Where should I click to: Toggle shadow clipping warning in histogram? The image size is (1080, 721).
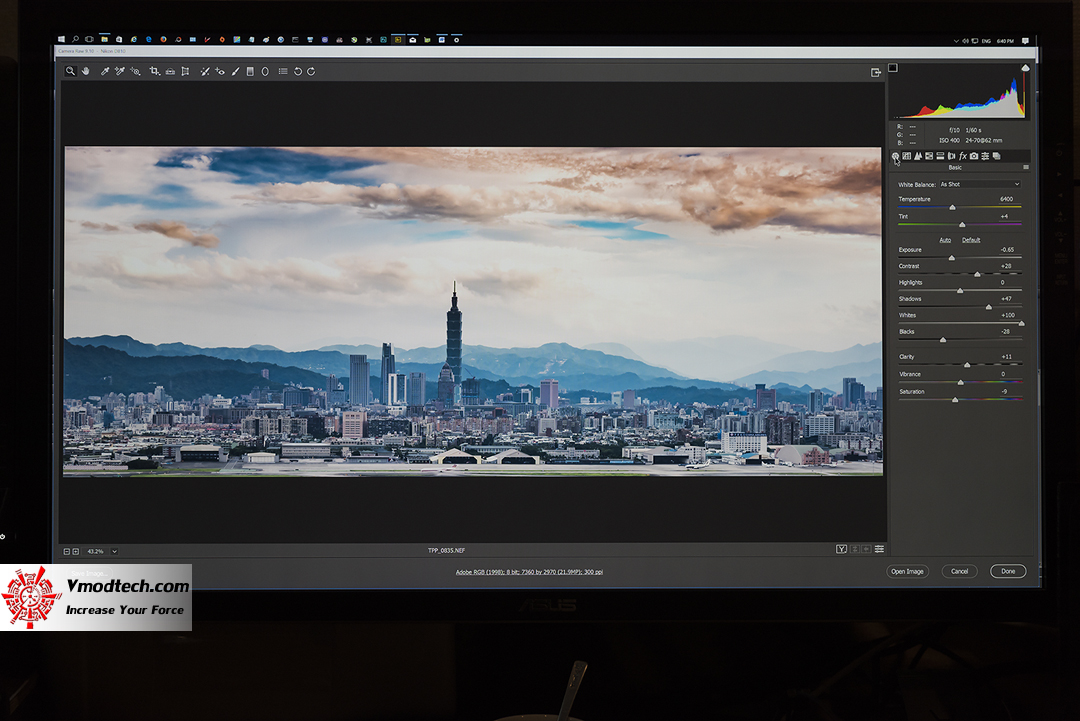893,67
